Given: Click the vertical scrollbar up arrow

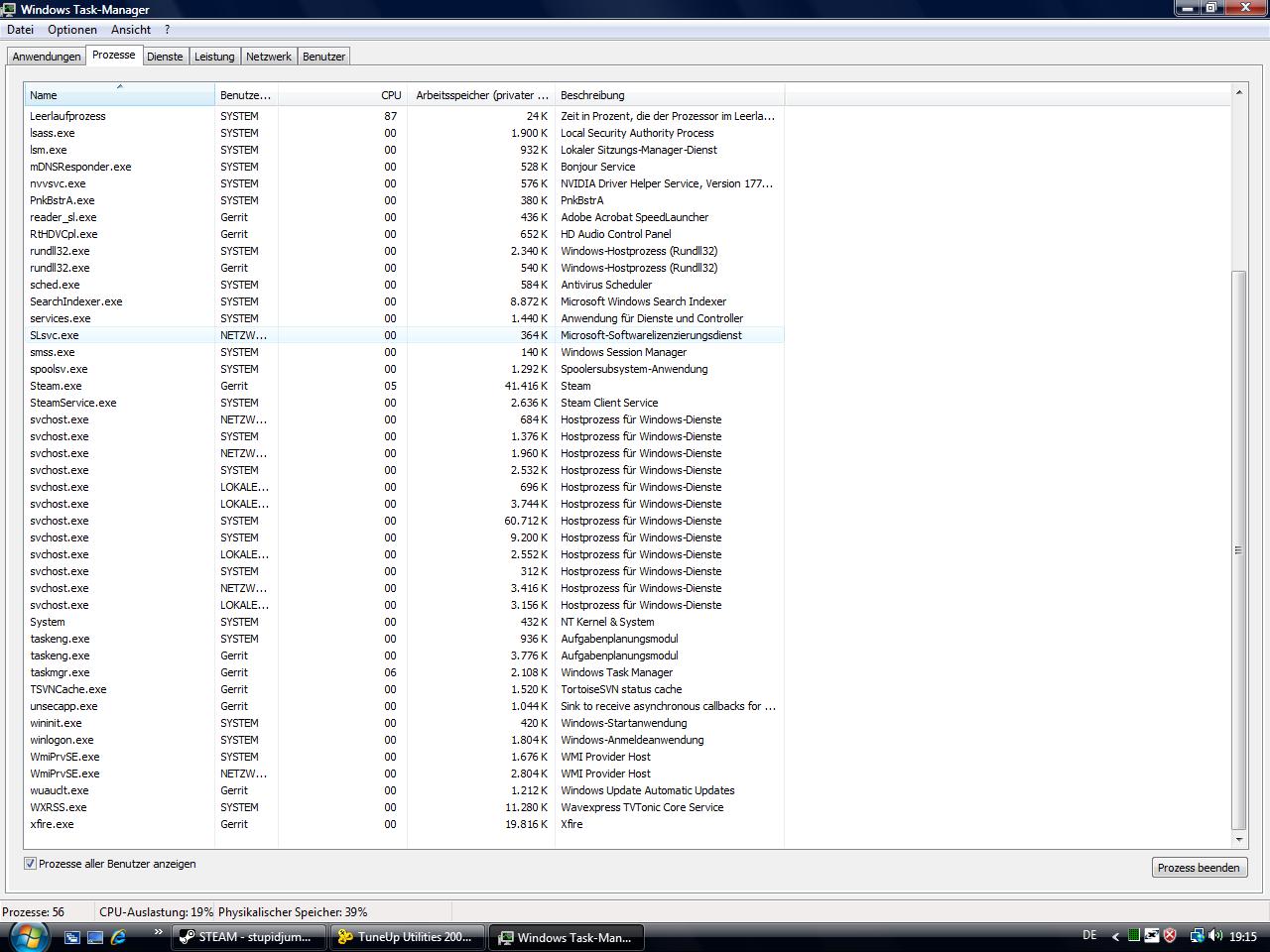Looking at the screenshot, I should click(1238, 92).
